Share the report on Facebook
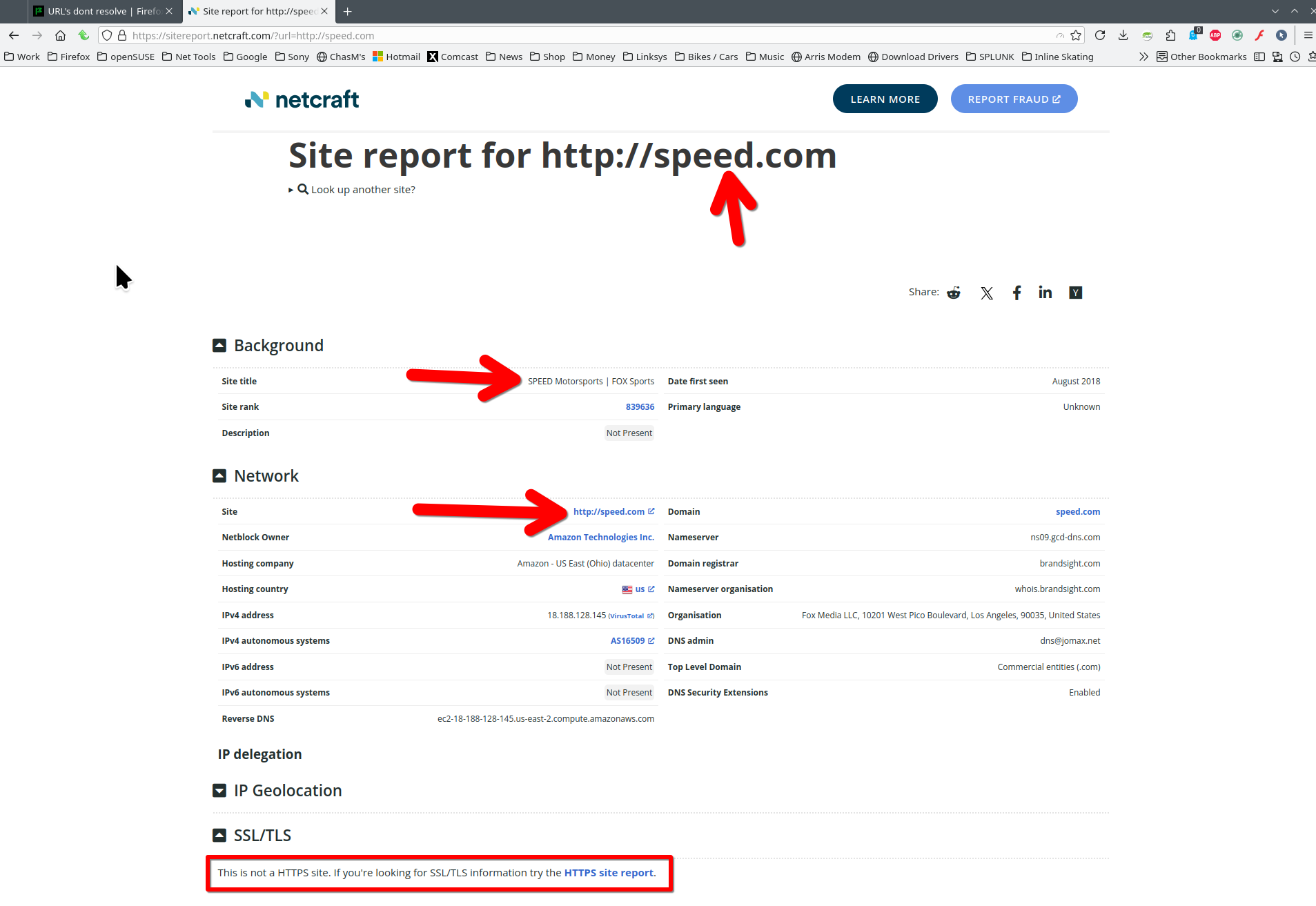The height and width of the screenshot is (906, 1316). point(1017,293)
